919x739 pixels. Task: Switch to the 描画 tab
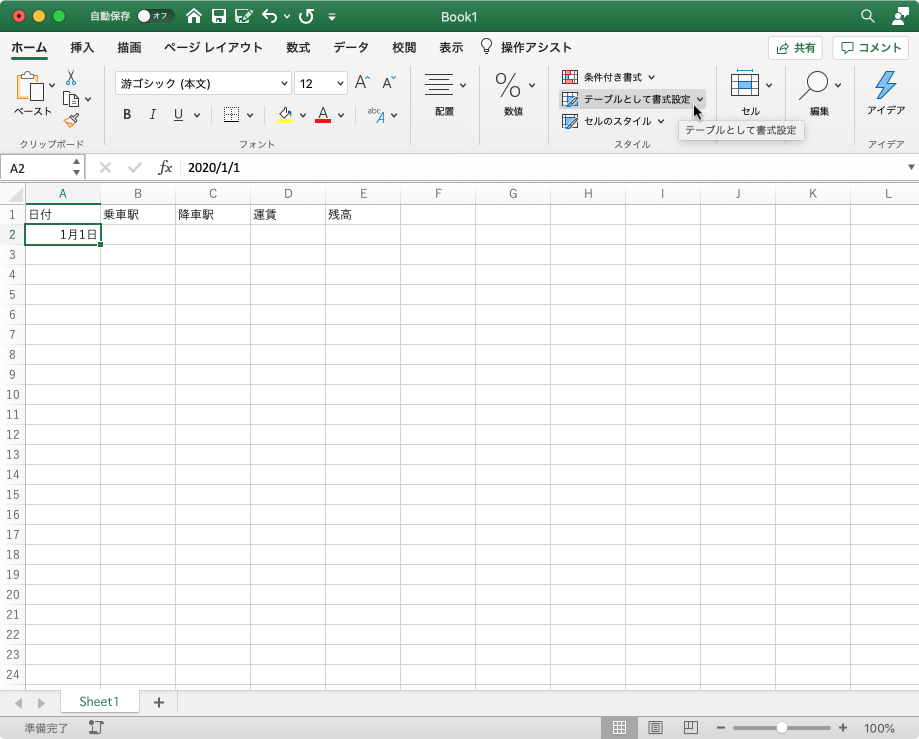pos(129,47)
